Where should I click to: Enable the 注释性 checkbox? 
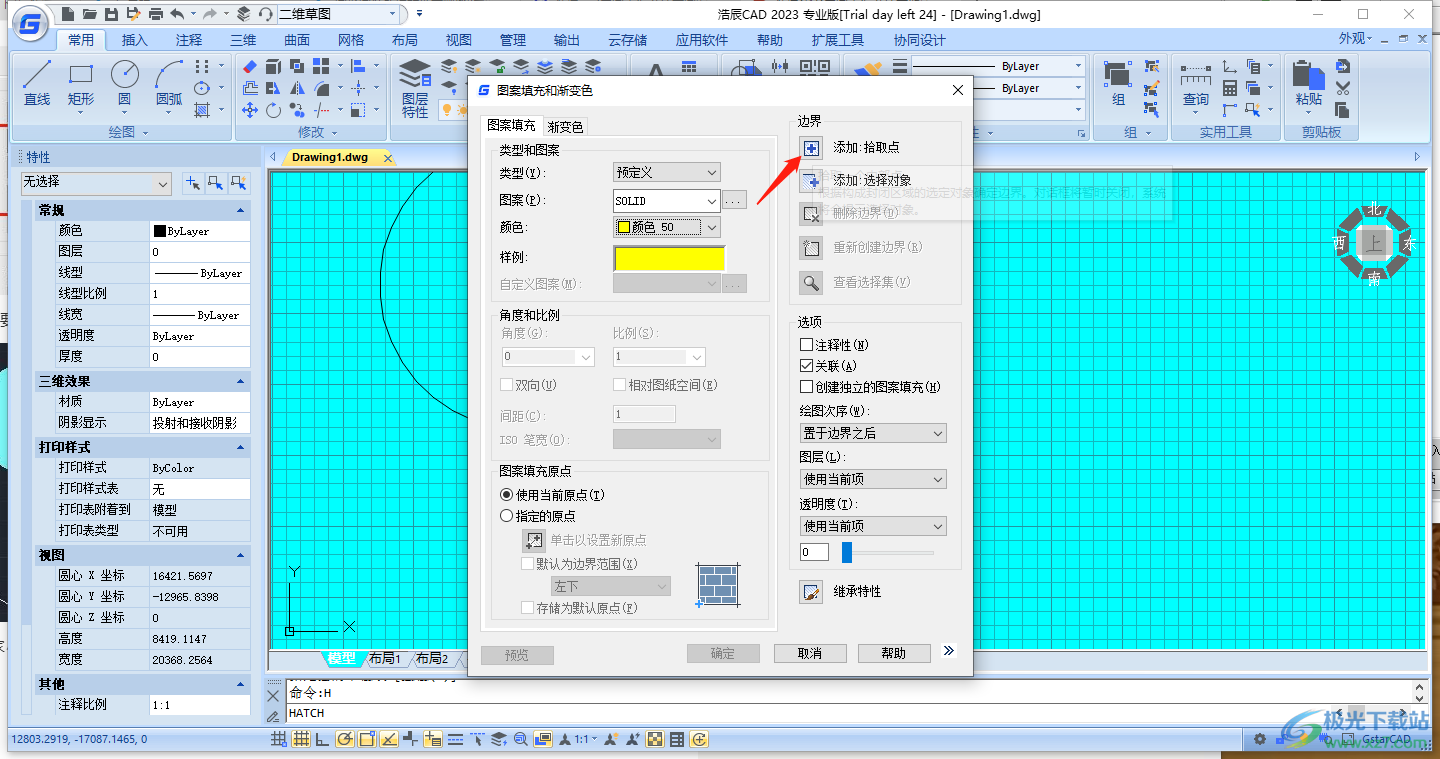coord(807,345)
